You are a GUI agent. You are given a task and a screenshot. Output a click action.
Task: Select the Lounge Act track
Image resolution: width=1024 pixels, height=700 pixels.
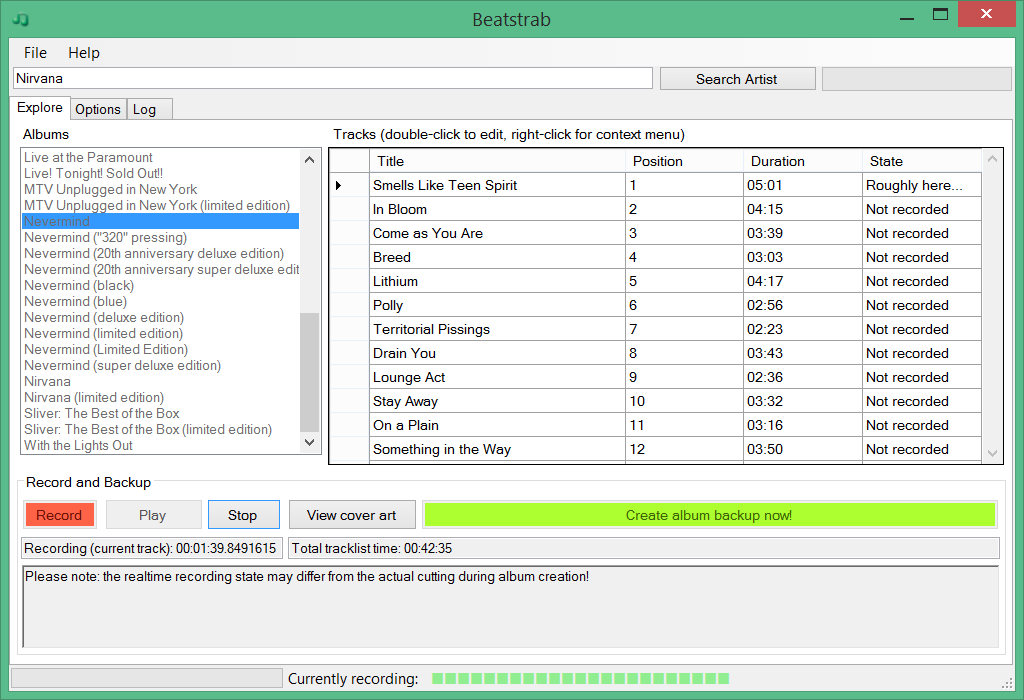click(x=497, y=377)
